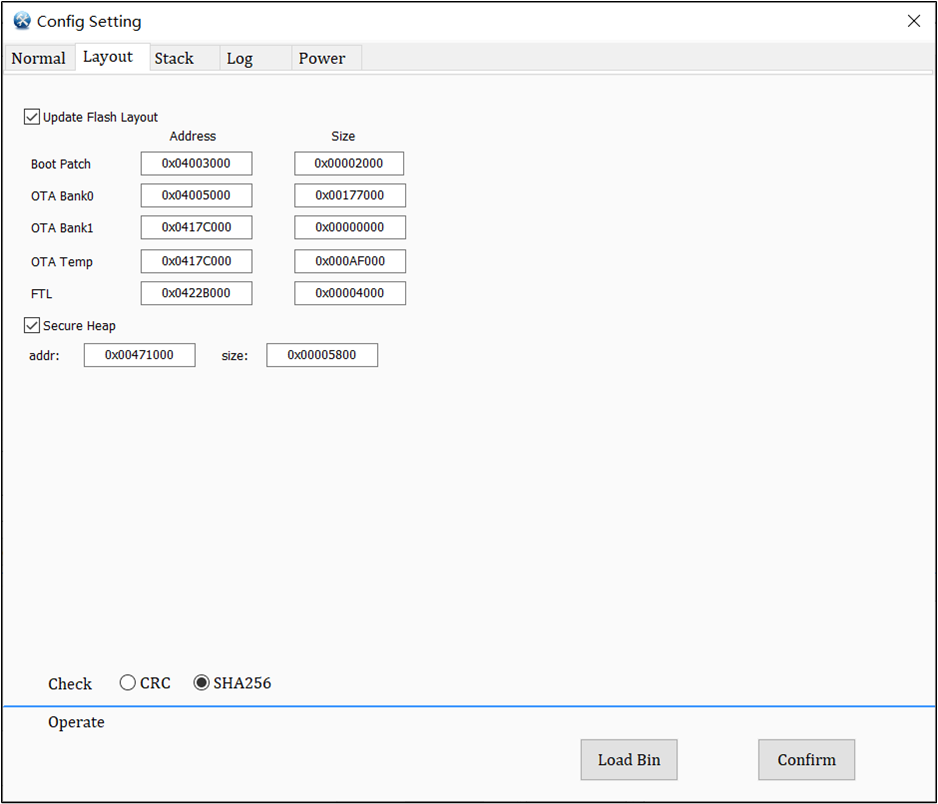Click the Secure Heap addr field

(x=139, y=354)
